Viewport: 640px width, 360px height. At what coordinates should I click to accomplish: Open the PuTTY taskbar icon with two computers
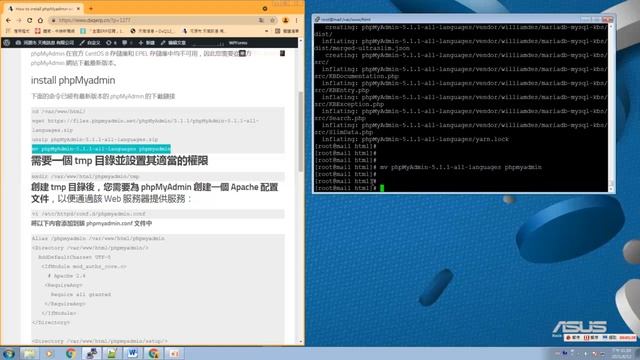coord(91,353)
